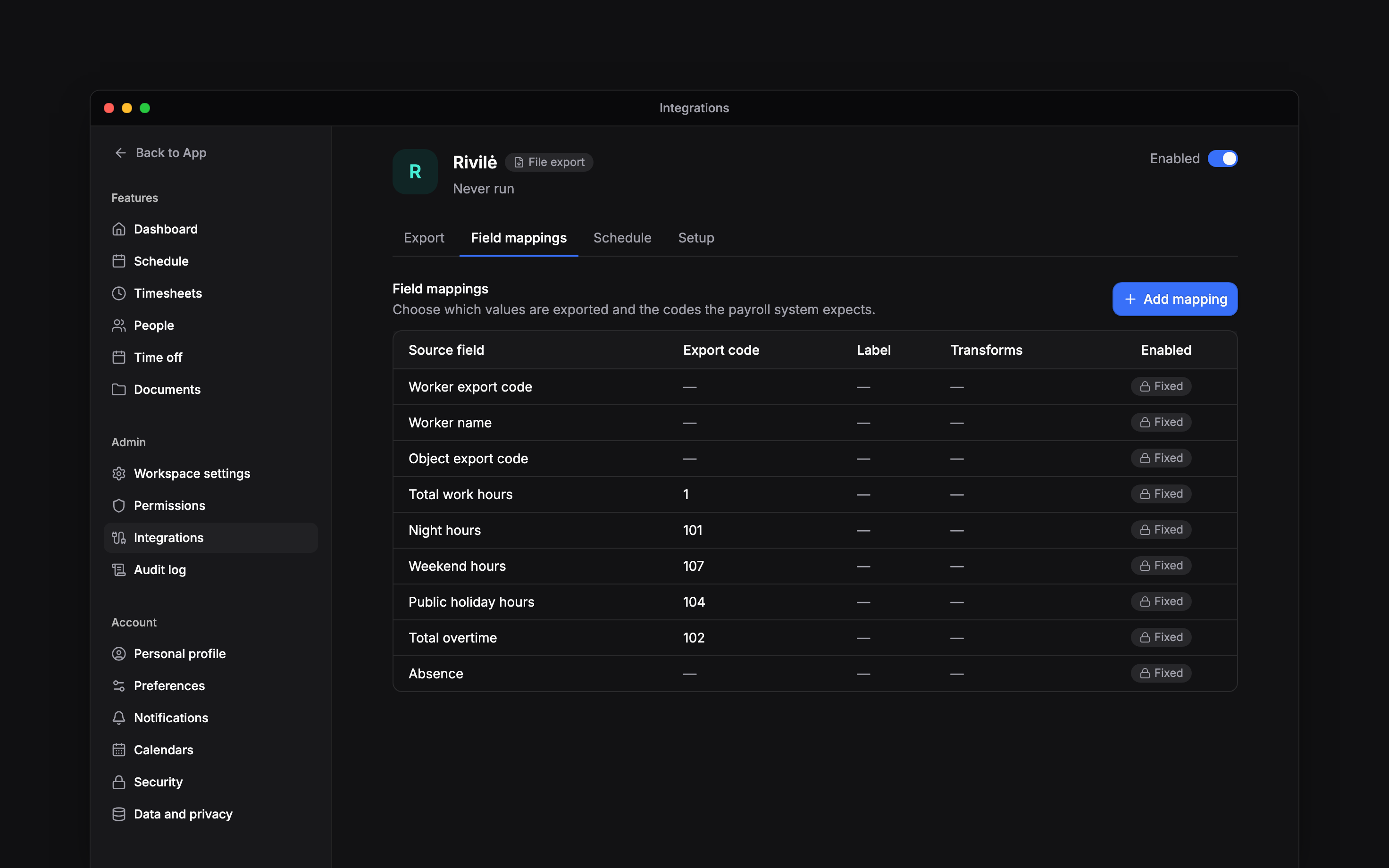This screenshot has height=868, width=1389.
Task: Toggle the Enabled switch for Rivilė
Action: 1222,159
